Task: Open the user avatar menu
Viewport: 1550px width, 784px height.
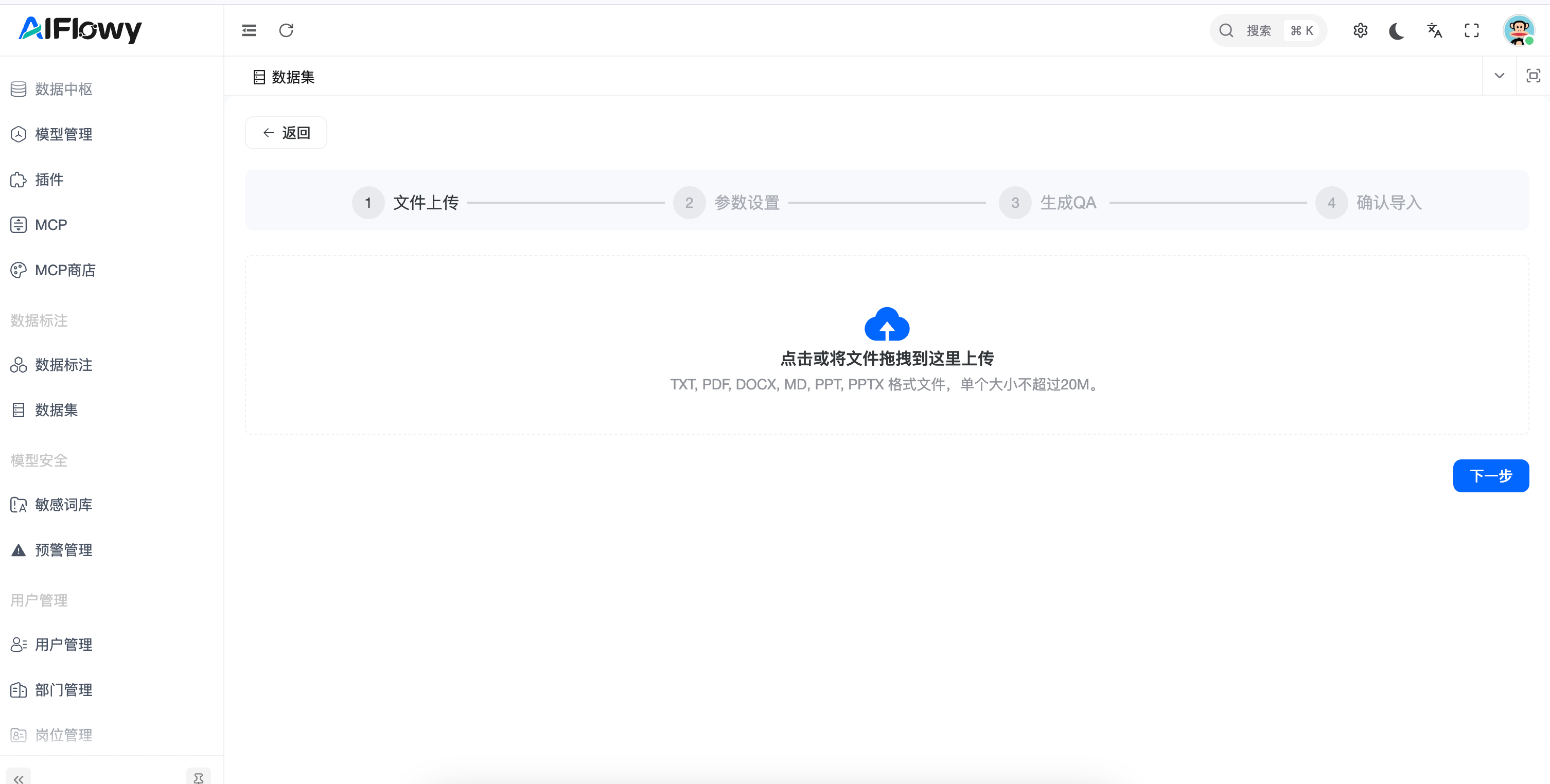Action: 1518,30
